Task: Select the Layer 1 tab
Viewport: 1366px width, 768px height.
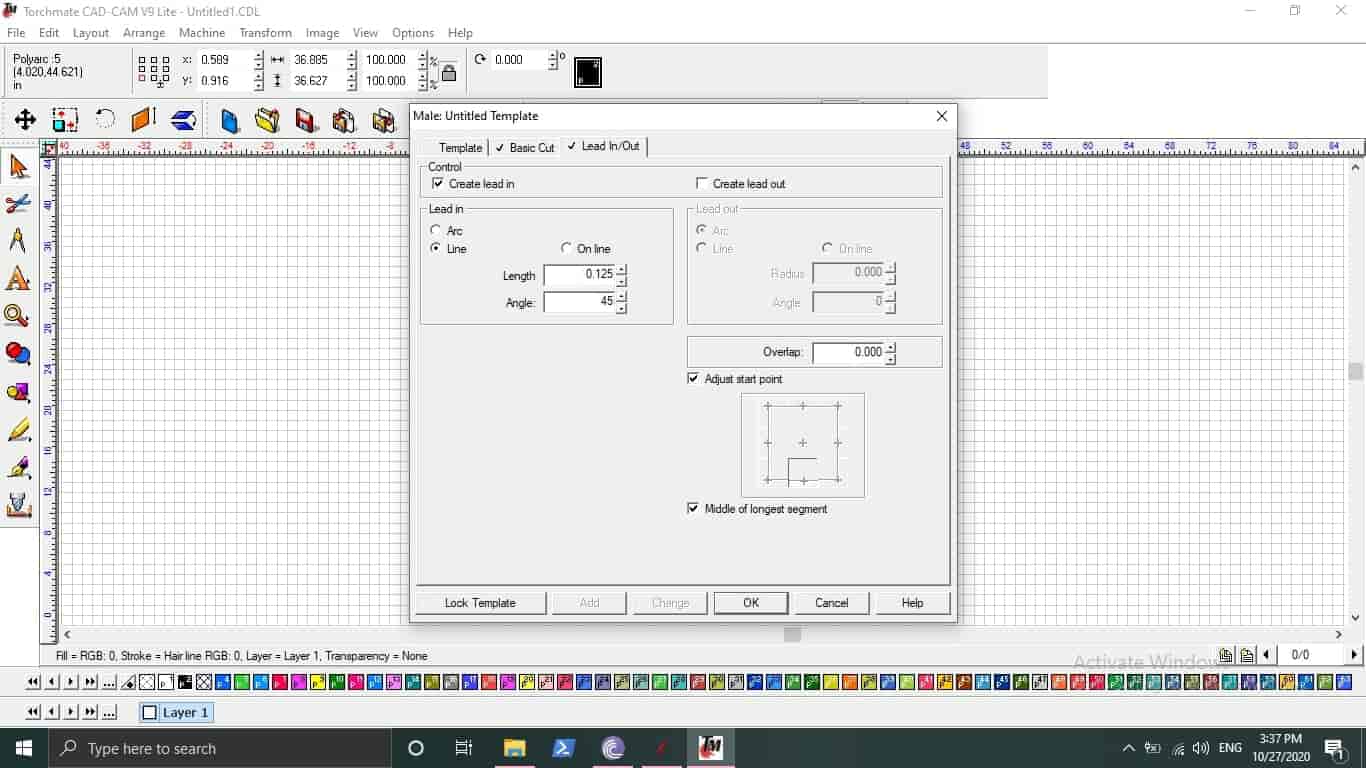Action: coord(176,713)
